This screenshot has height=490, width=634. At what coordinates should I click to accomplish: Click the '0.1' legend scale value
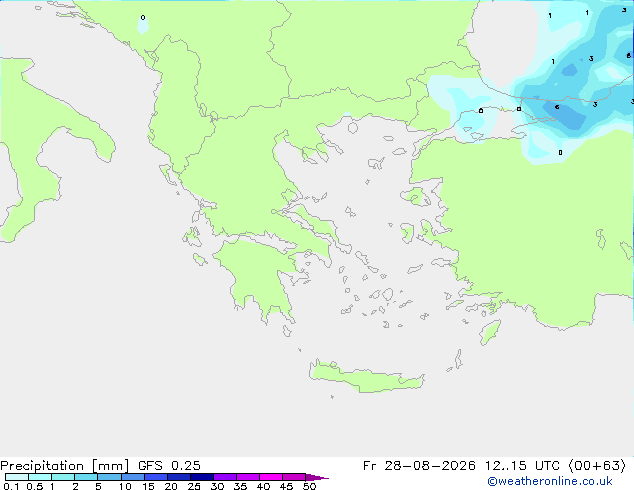(x=11, y=486)
